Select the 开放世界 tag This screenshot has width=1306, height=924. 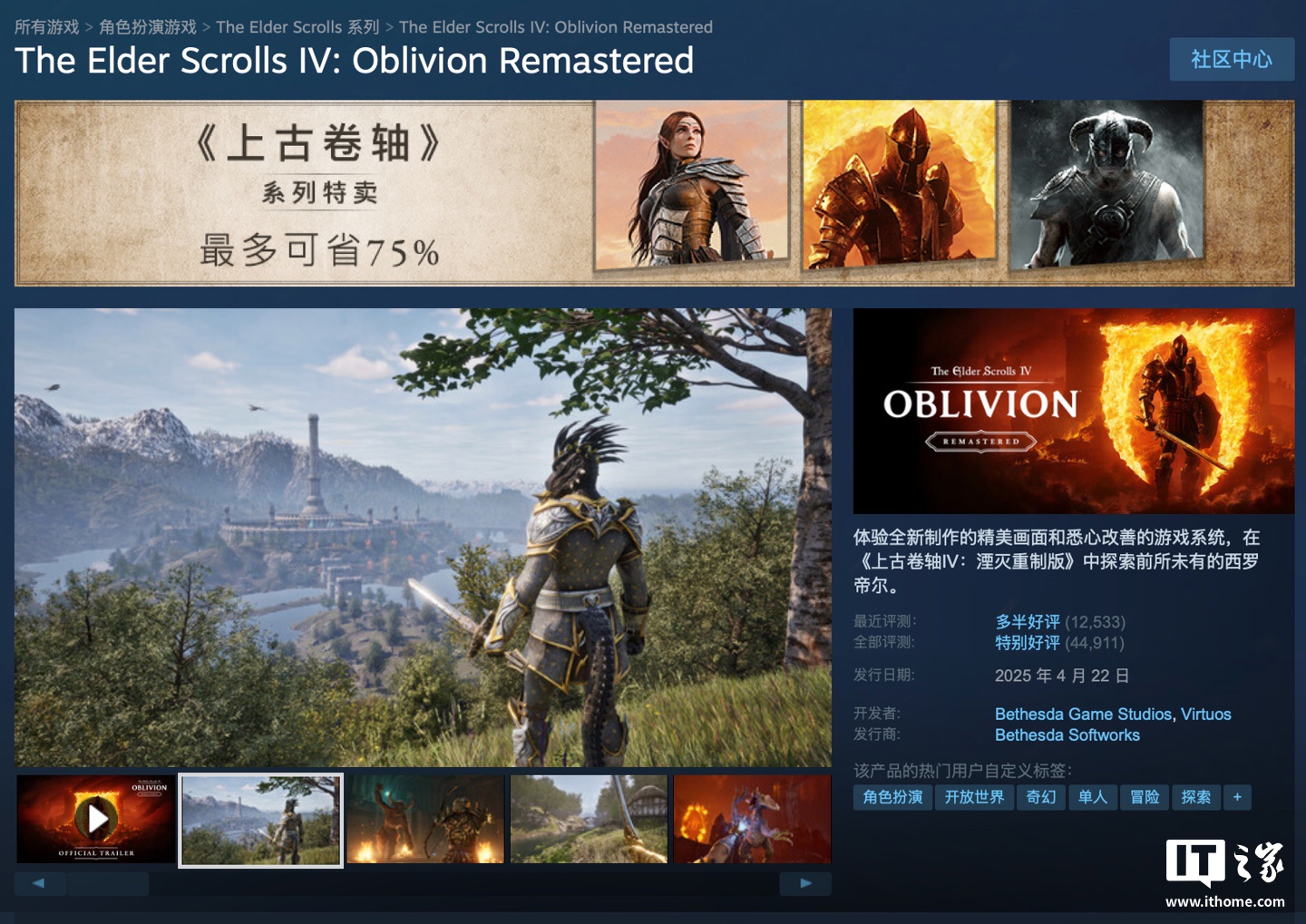click(974, 797)
